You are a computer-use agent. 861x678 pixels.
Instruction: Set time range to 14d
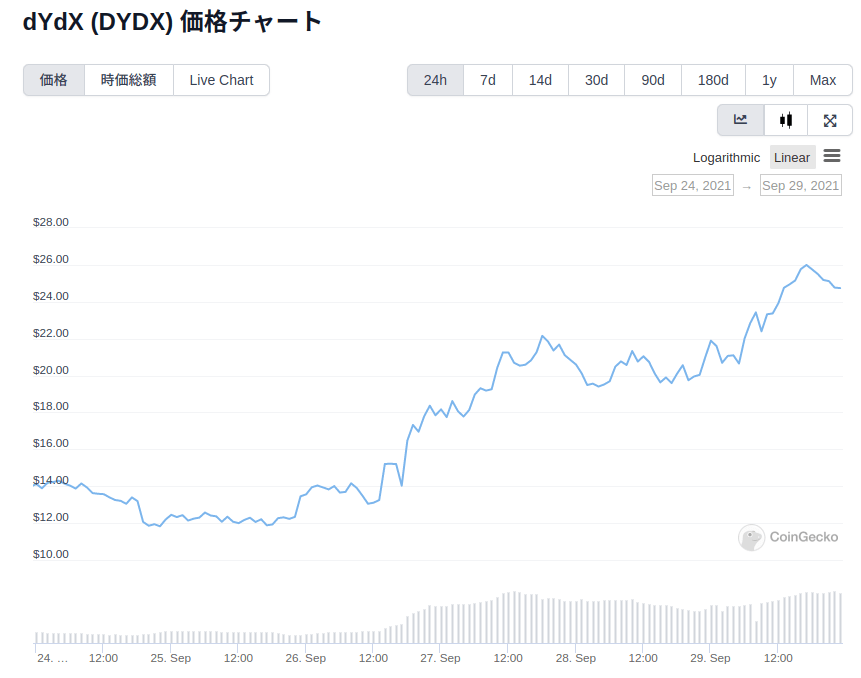coord(540,80)
